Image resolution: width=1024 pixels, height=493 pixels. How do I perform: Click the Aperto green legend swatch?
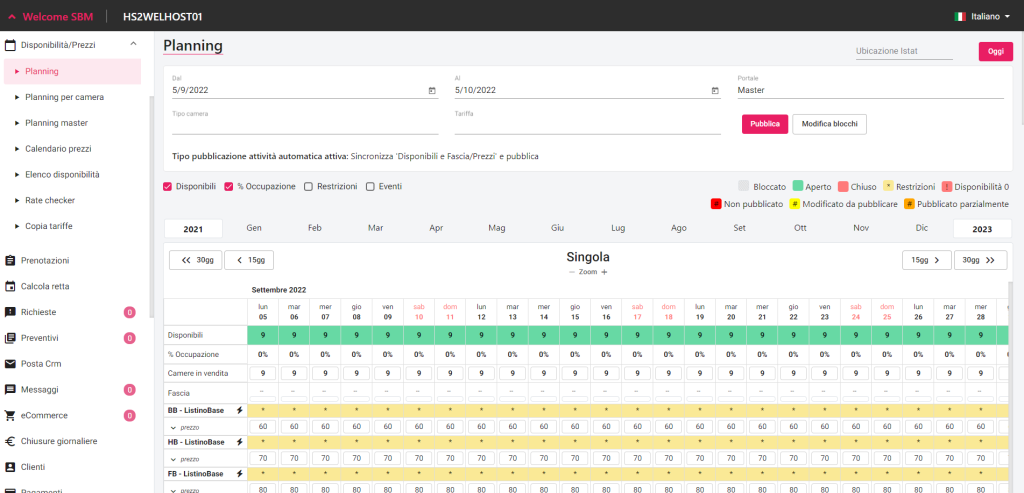797,187
